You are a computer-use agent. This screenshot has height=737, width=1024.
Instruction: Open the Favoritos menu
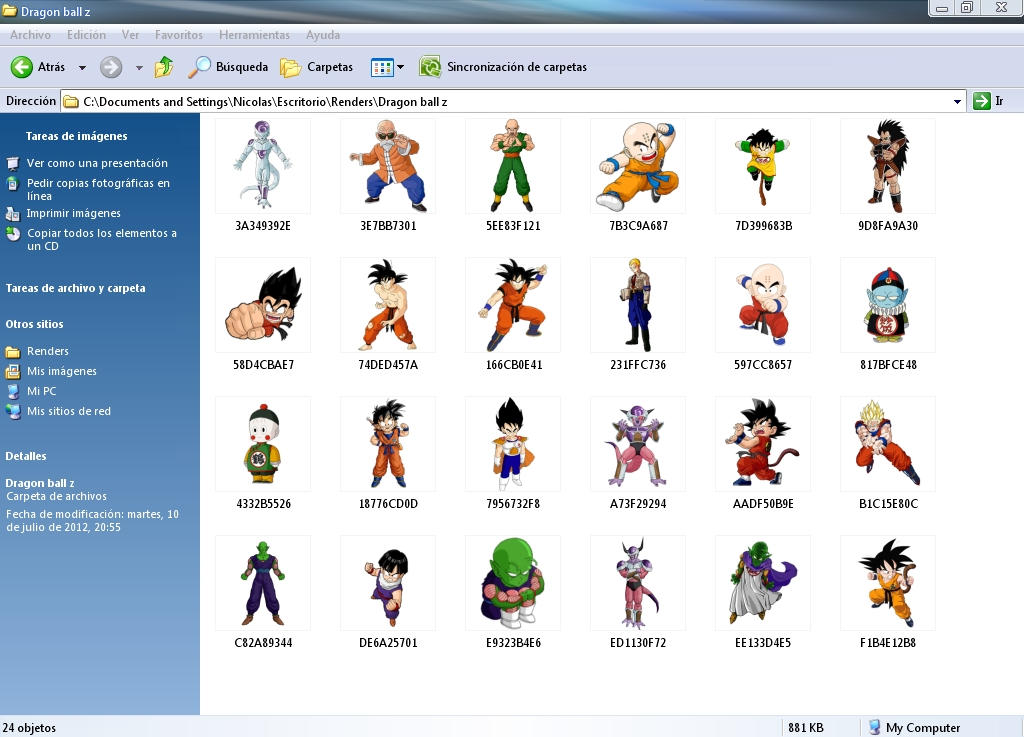click(179, 34)
